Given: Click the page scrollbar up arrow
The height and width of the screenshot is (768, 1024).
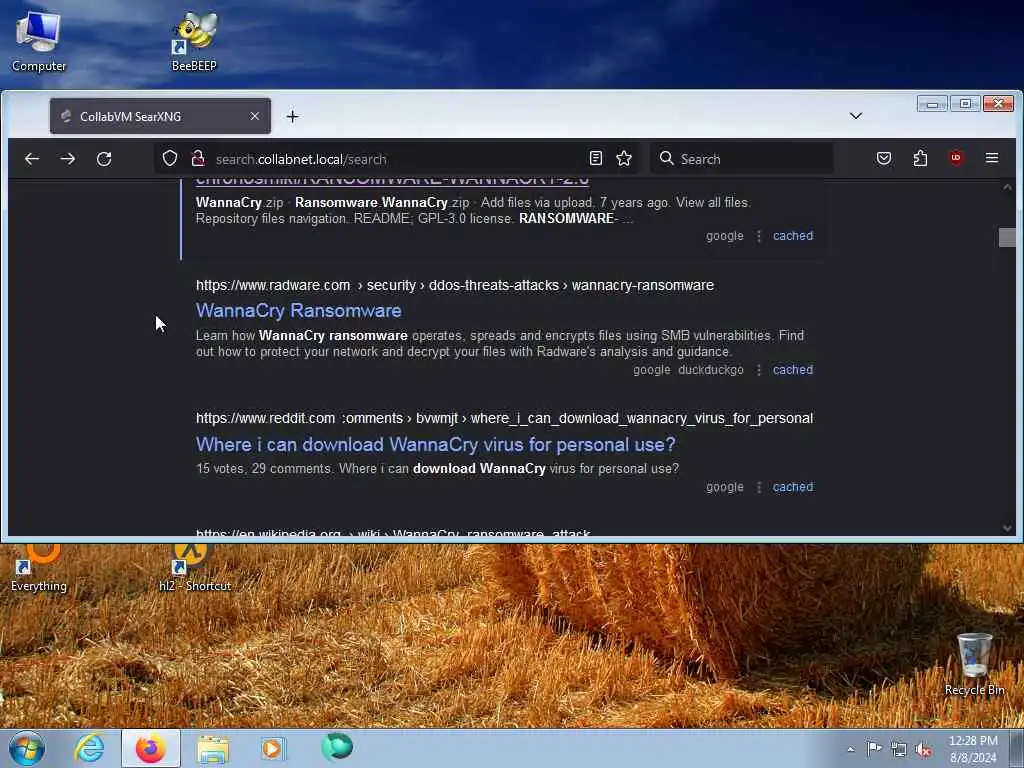Looking at the screenshot, I should tap(1007, 187).
